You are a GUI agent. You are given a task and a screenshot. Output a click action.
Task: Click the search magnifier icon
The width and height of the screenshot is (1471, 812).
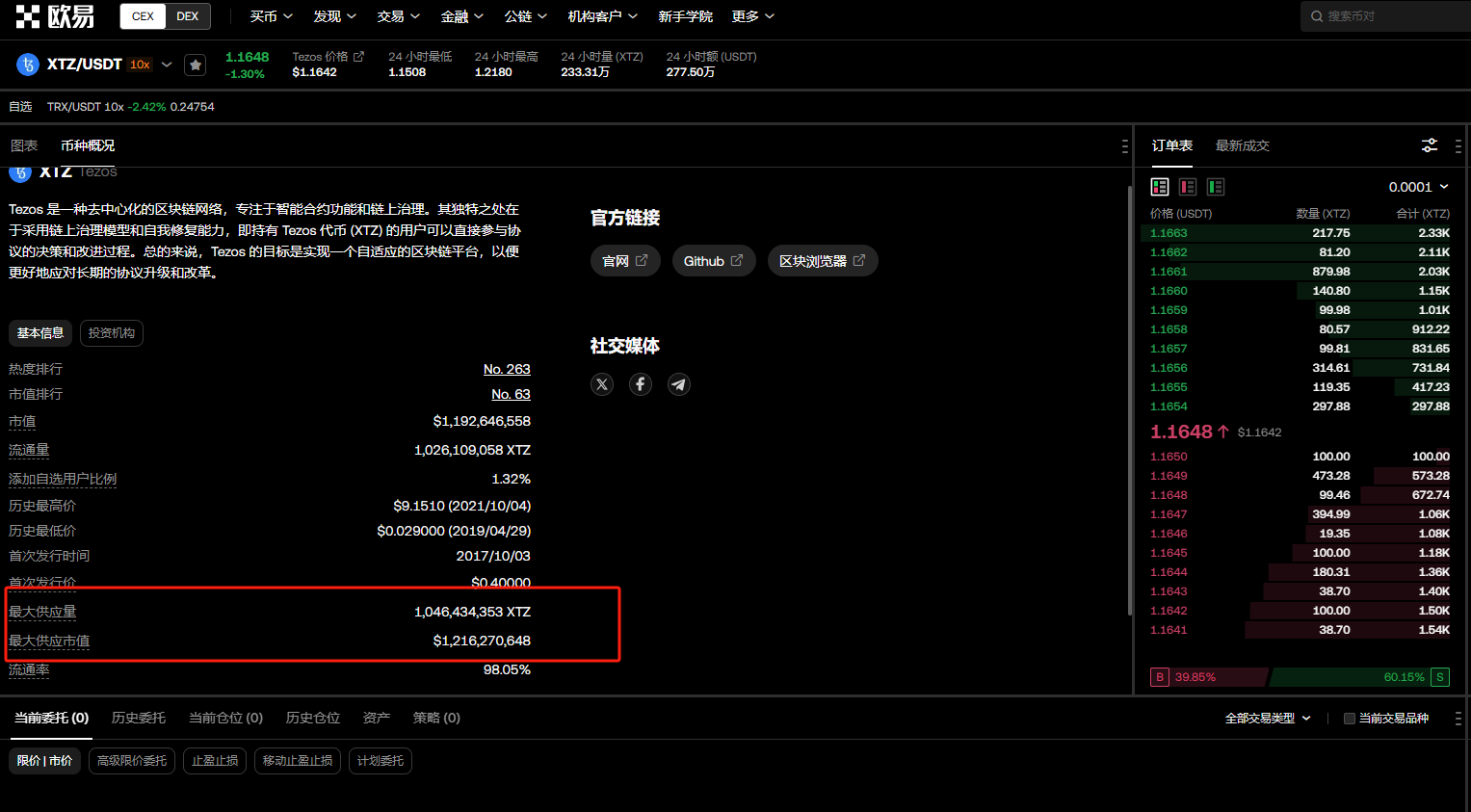pos(1317,16)
